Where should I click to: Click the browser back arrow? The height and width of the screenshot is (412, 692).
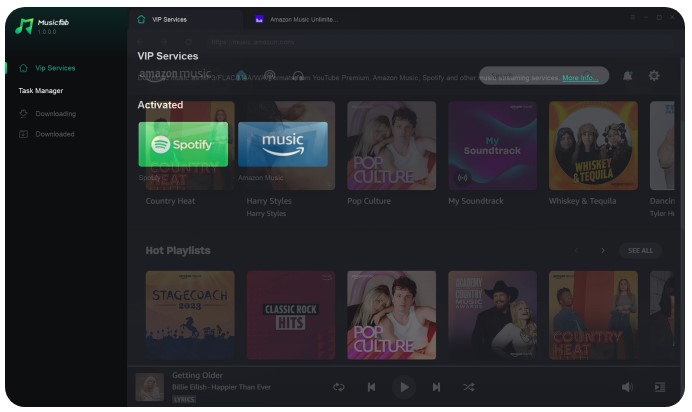click(x=140, y=42)
